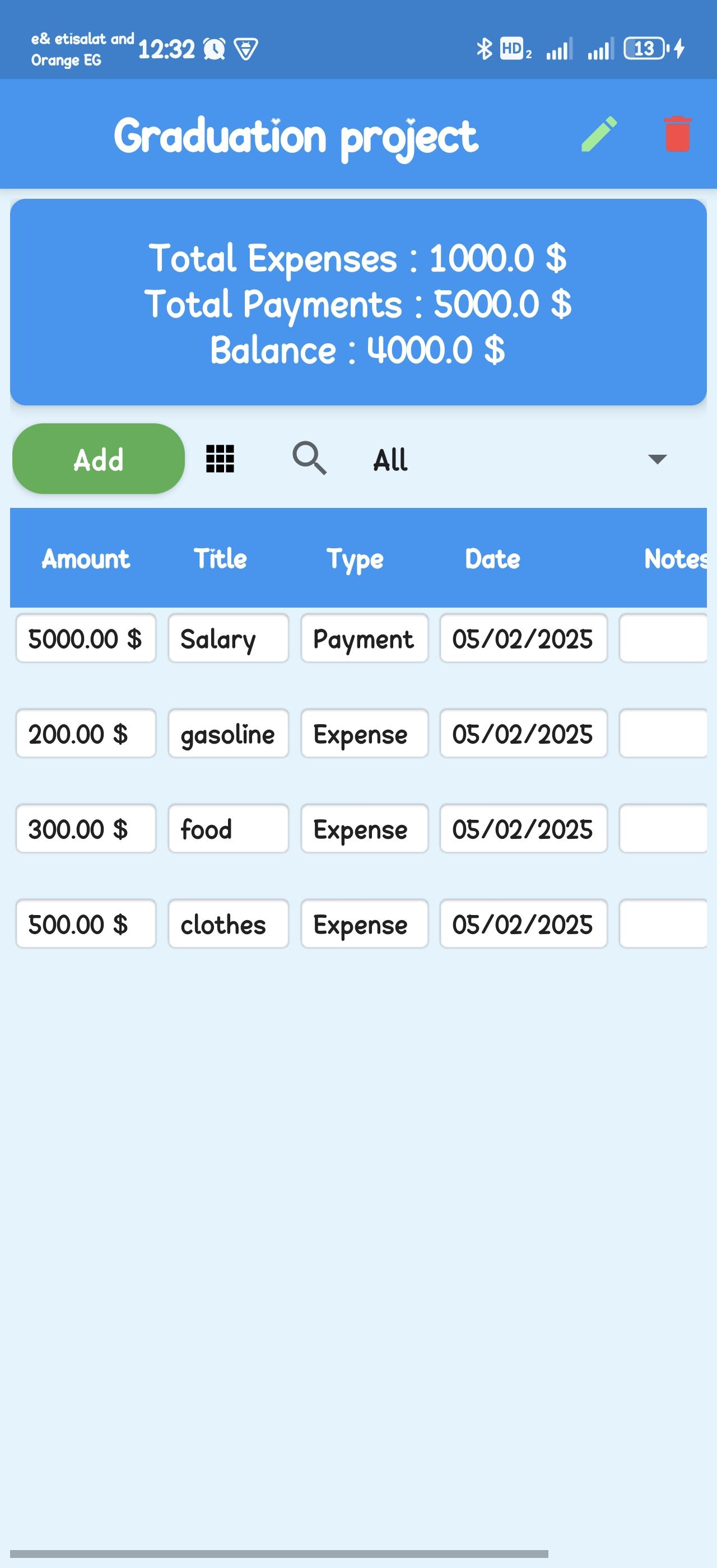Click the Salary row date cell
Screen dimensions: 717x1568
click(x=523, y=638)
